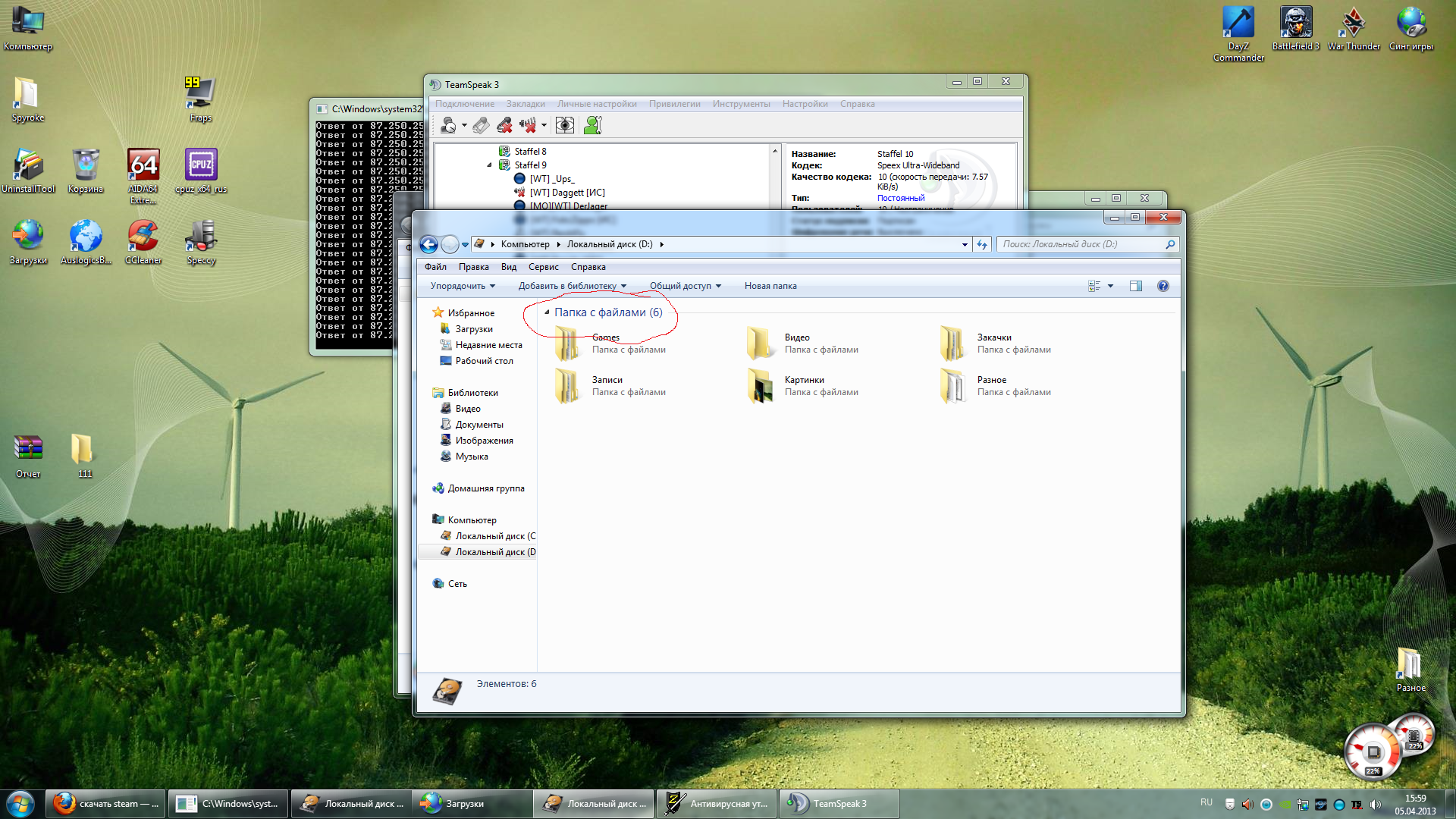Mute microphone in TeamSpeak toolbar
1456x819 pixels.
tap(504, 125)
